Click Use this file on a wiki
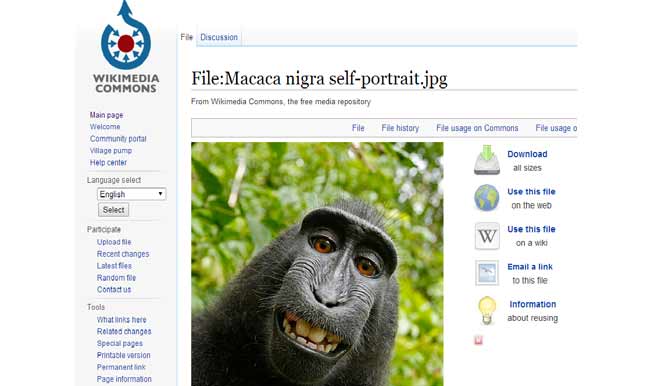This screenshot has width=651, height=386. pyautogui.click(x=531, y=236)
